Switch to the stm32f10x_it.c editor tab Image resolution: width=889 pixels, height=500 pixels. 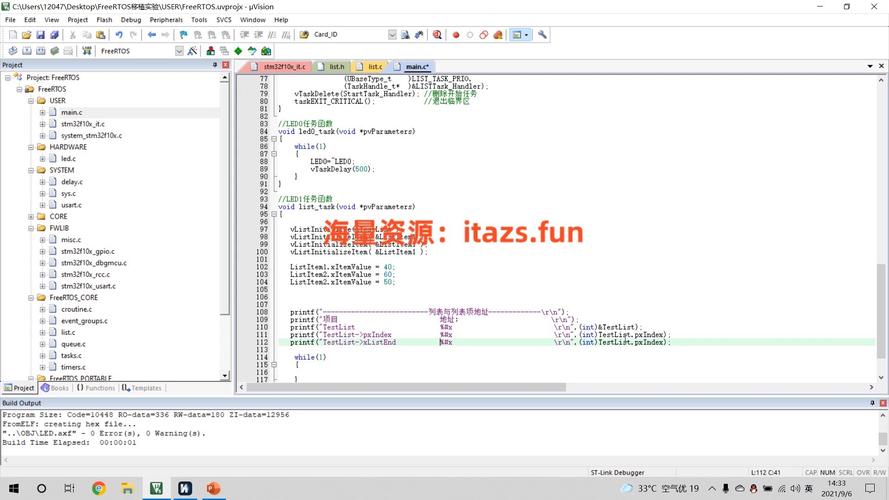pos(280,66)
